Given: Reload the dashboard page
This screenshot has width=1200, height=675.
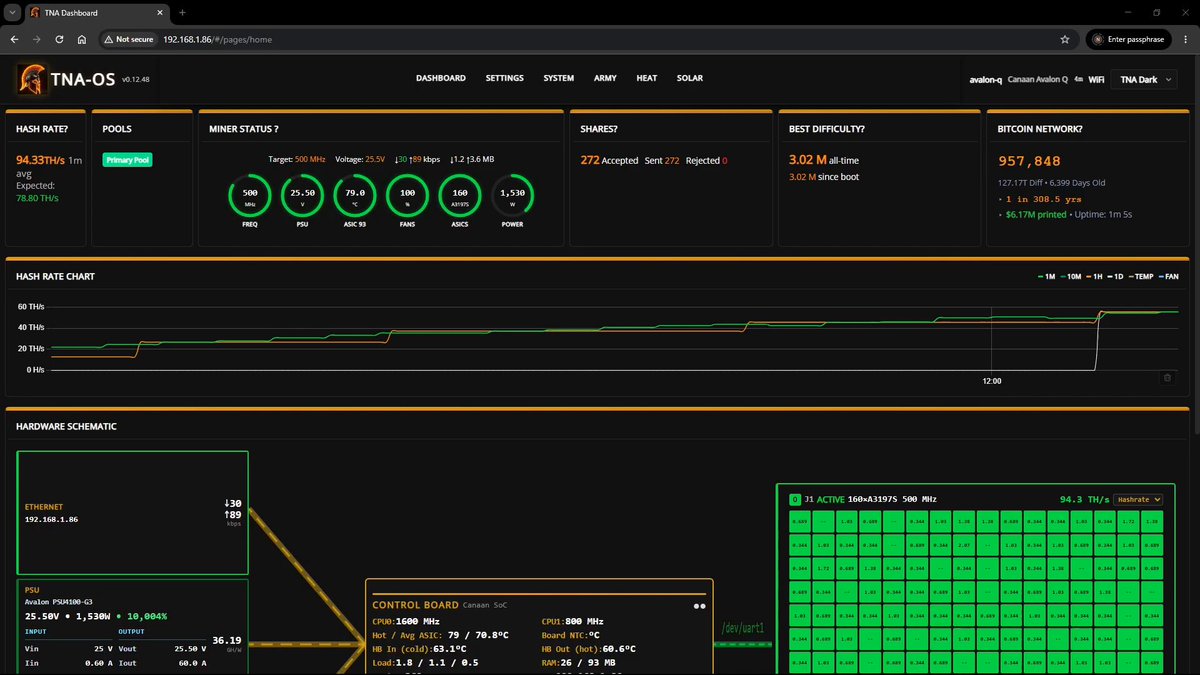Looking at the screenshot, I should click(x=59, y=39).
